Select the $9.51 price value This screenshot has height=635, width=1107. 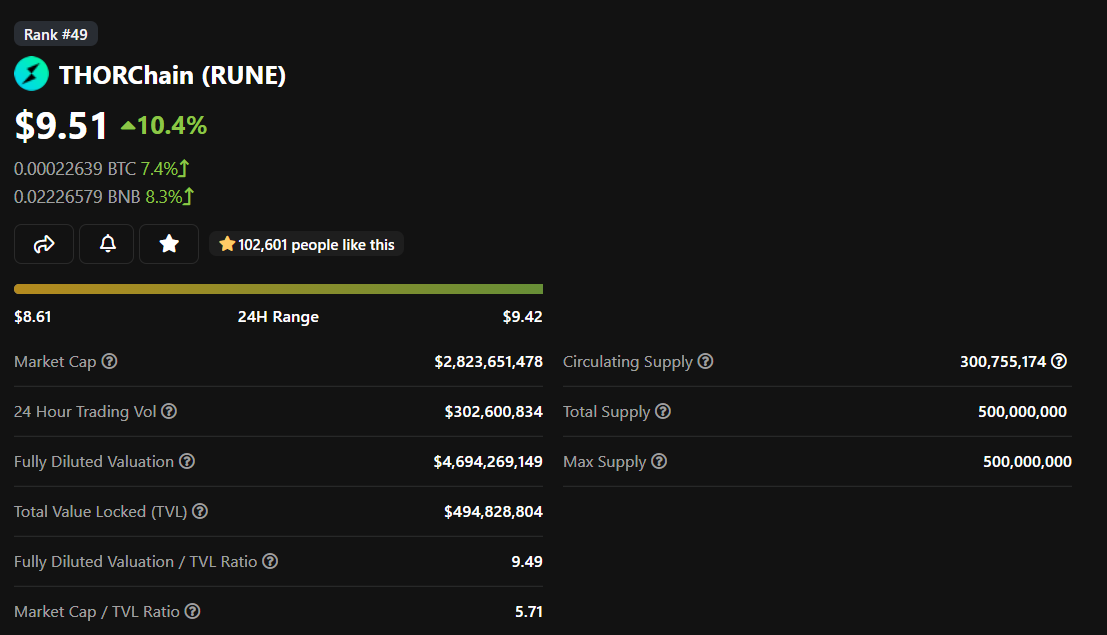pyautogui.click(x=61, y=126)
